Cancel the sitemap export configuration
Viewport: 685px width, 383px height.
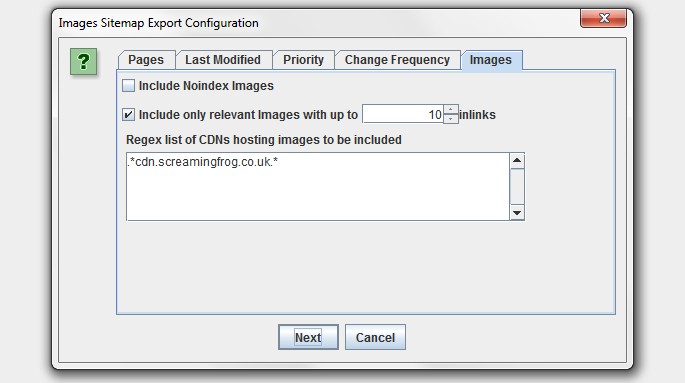coord(375,337)
